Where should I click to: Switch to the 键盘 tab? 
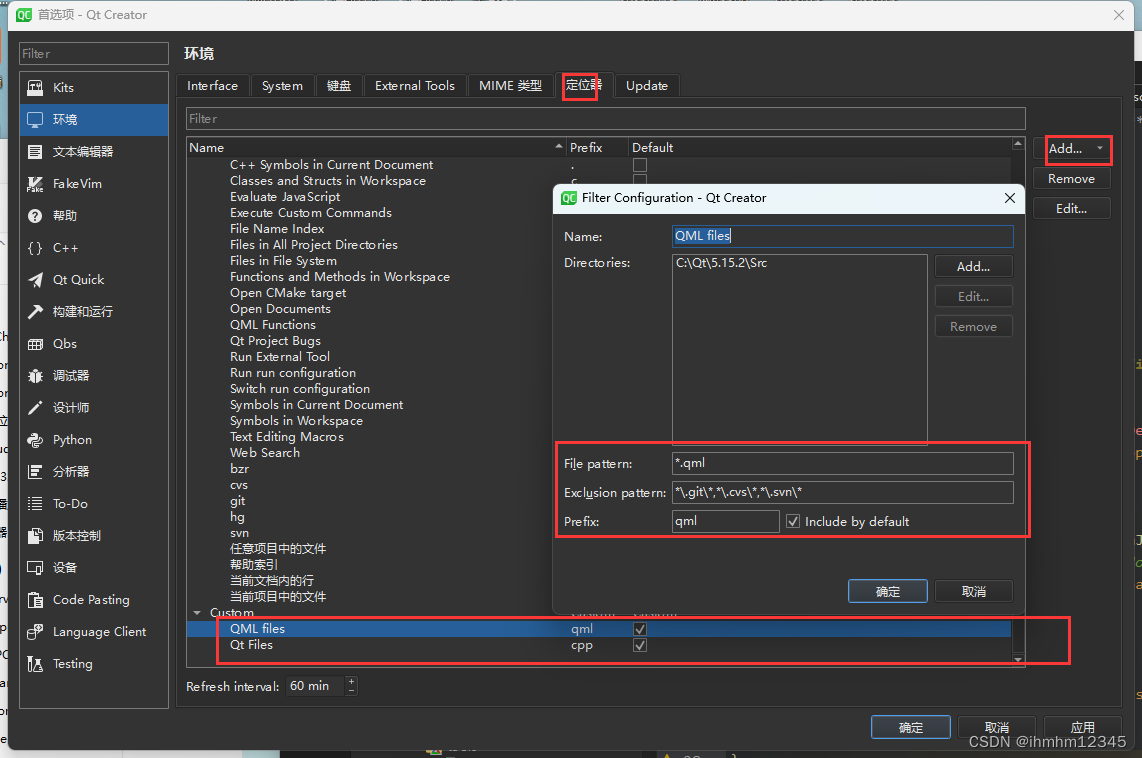339,86
